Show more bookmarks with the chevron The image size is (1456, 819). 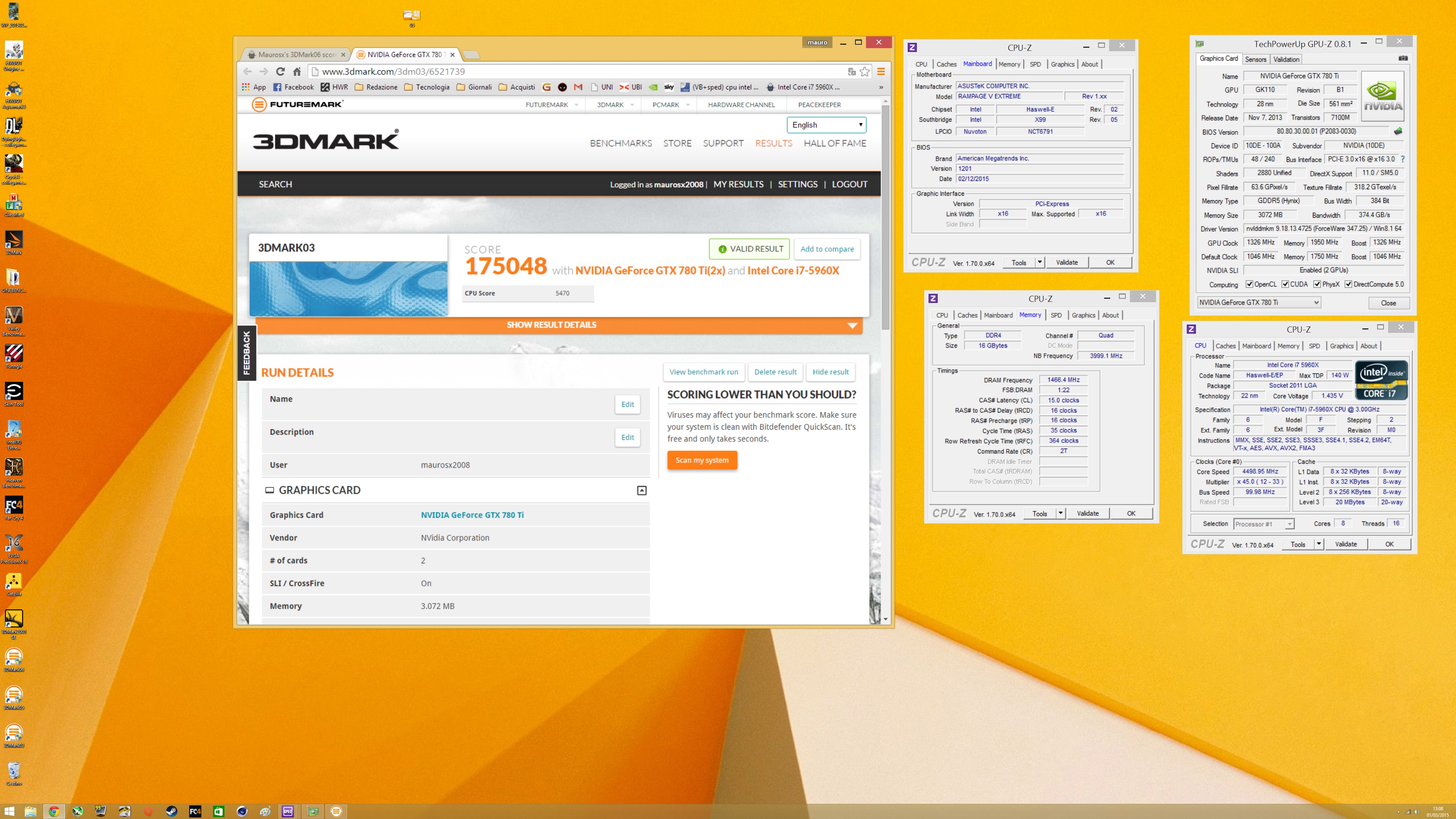(x=880, y=87)
